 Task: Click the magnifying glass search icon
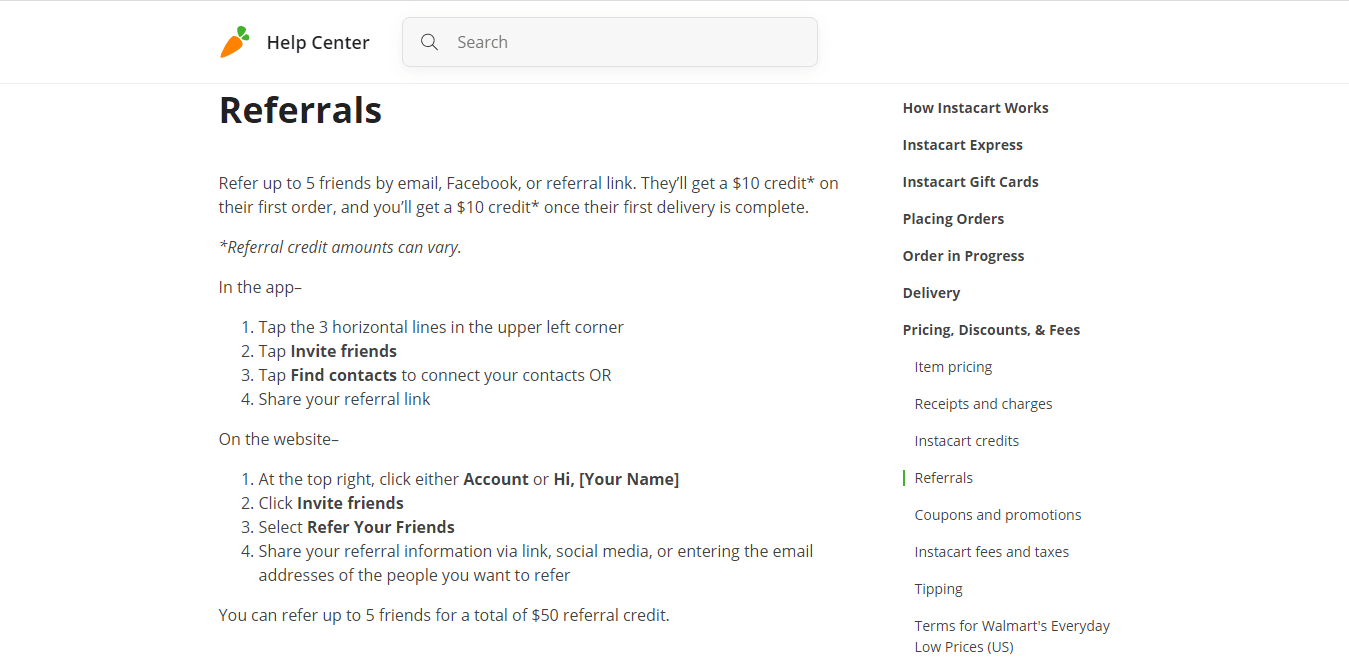tap(430, 42)
